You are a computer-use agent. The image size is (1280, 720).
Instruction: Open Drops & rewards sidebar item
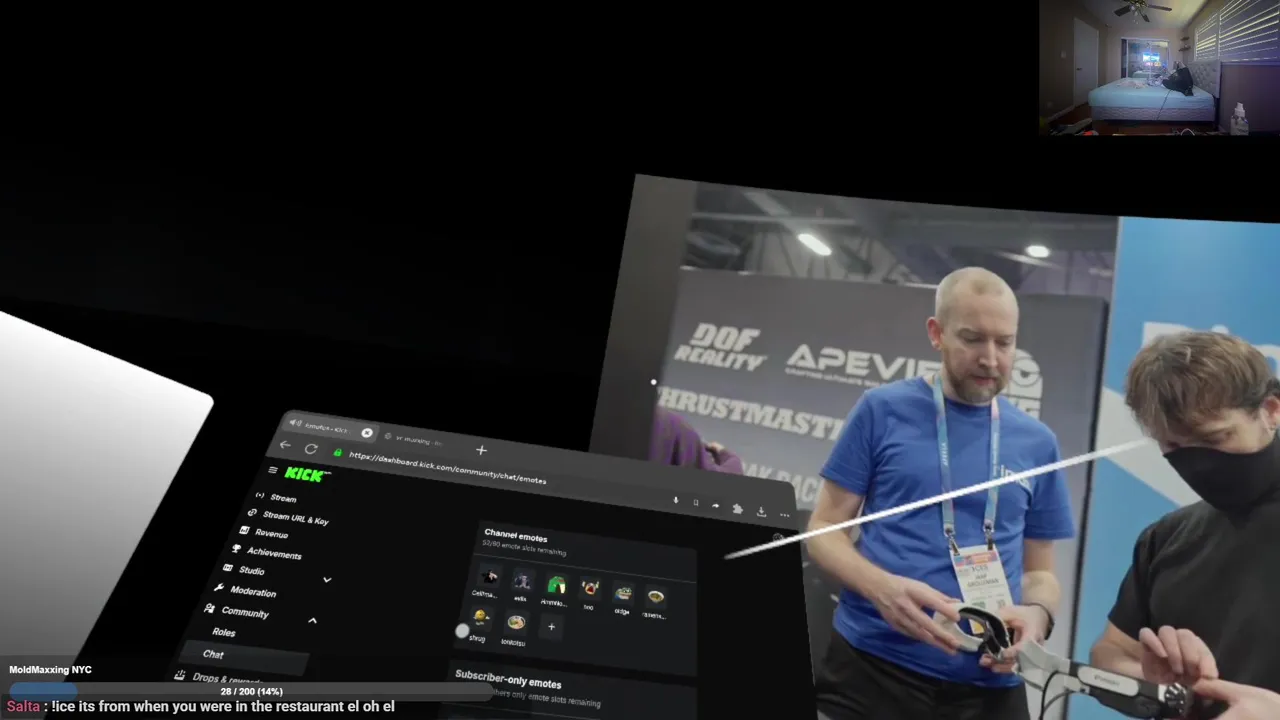[218, 678]
